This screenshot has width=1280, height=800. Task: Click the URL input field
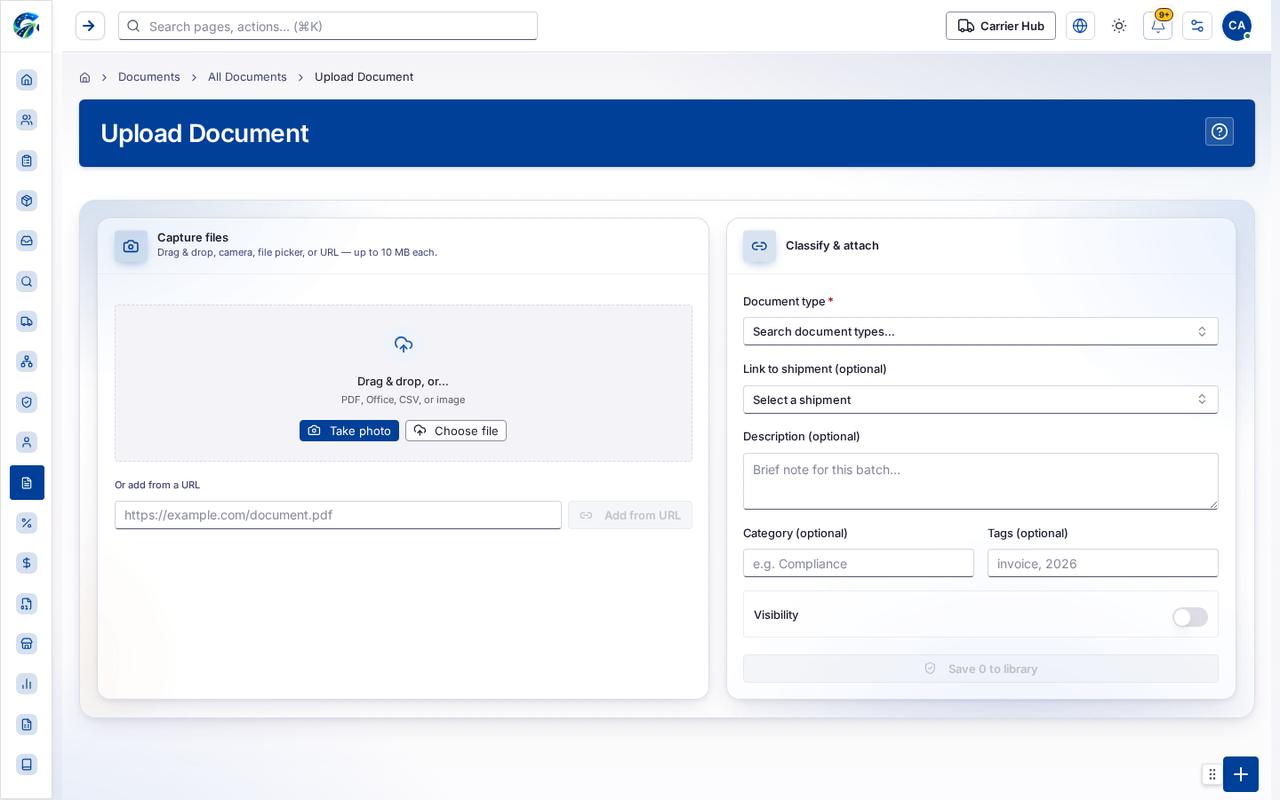coord(338,515)
